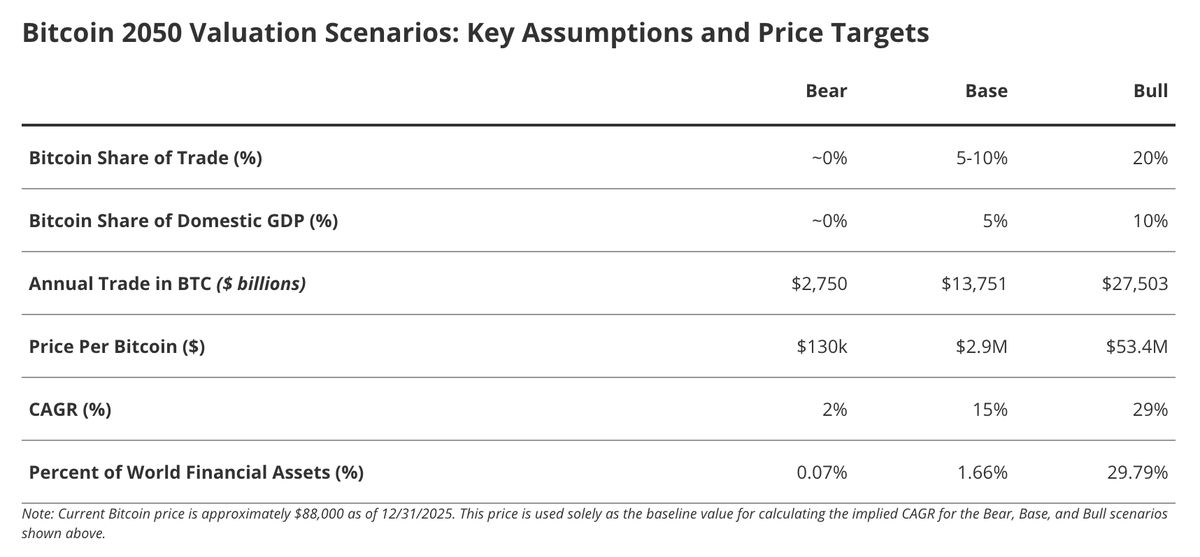The image size is (1200, 557).
Task: Select the 20% Bull trade share cell
Action: tap(1151, 158)
